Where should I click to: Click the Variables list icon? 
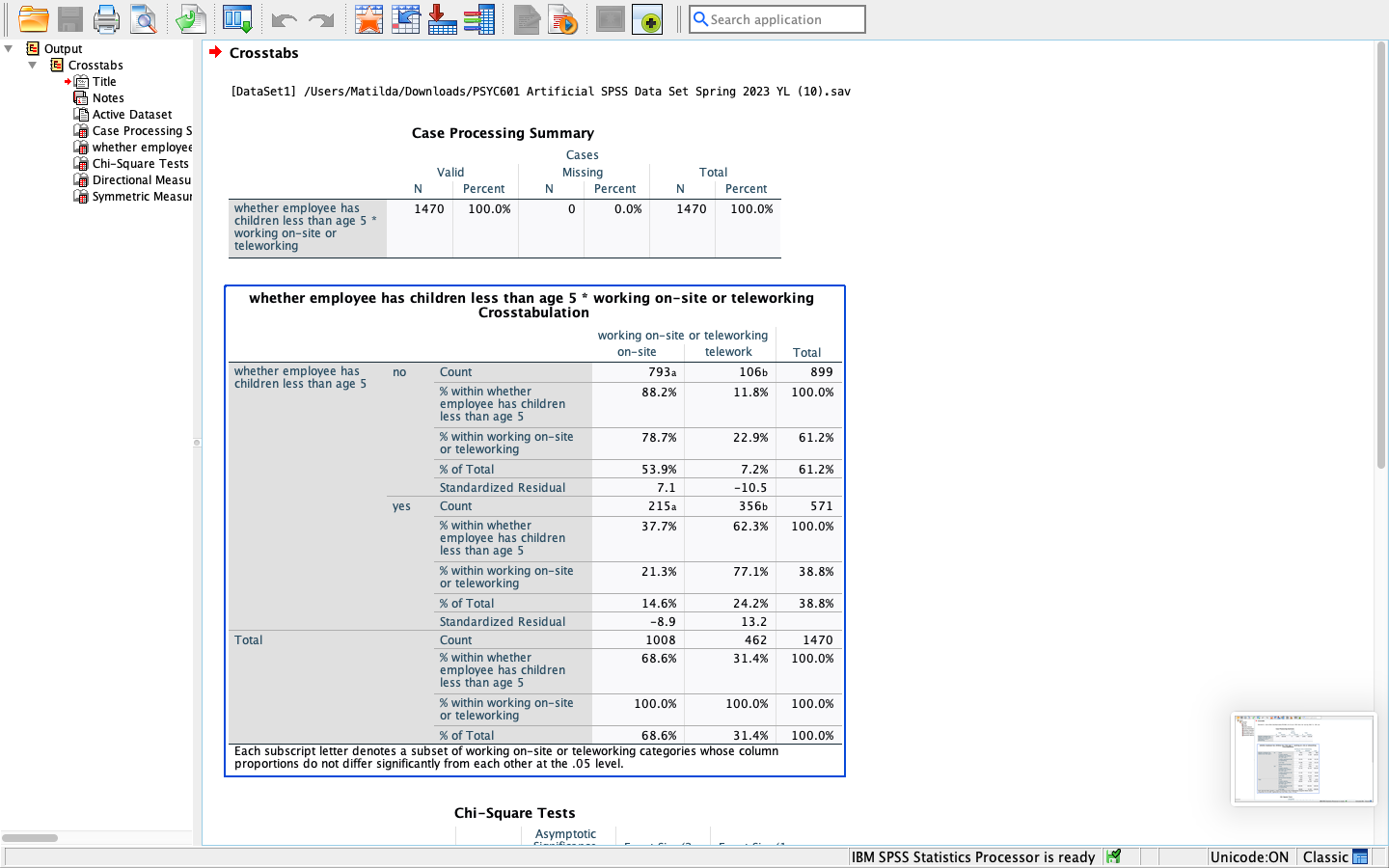(x=479, y=19)
